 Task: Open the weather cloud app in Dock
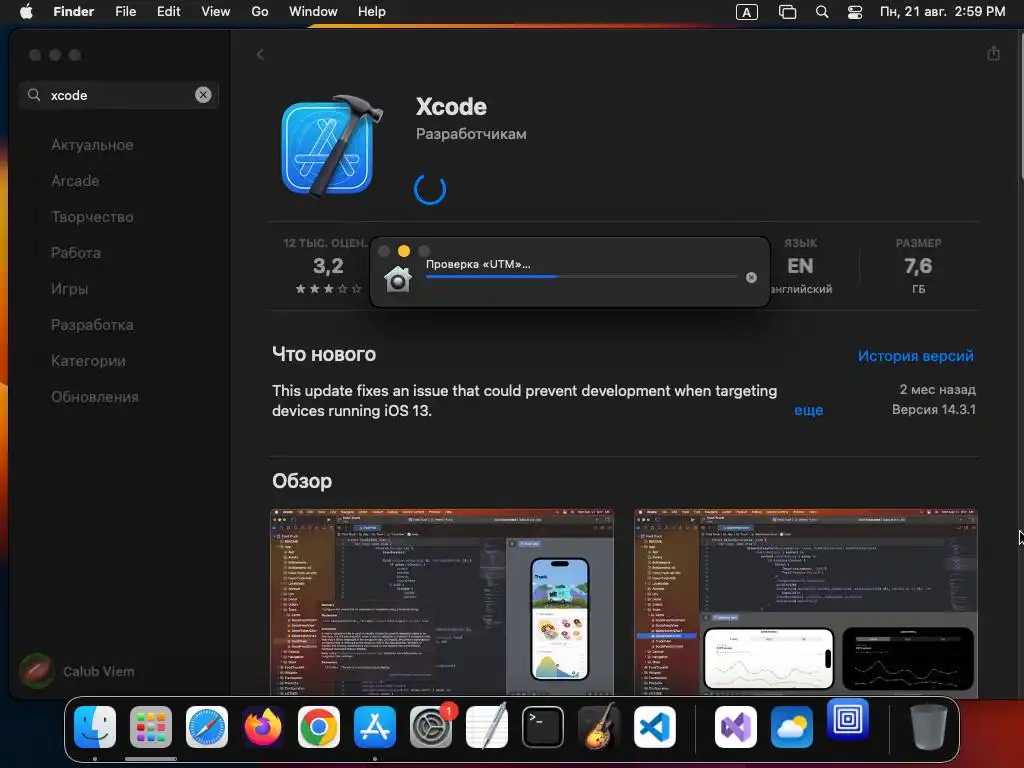tap(792, 726)
